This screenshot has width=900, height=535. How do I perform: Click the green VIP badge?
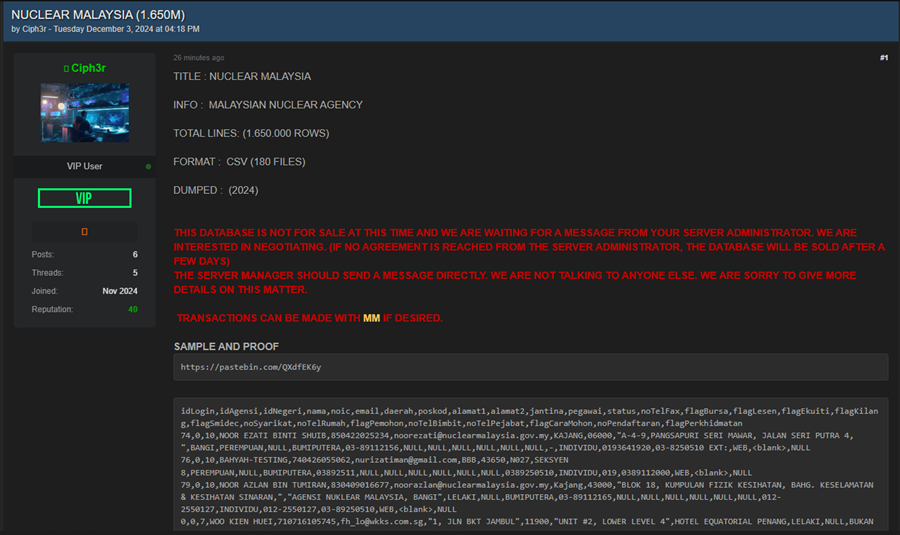pos(84,198)
